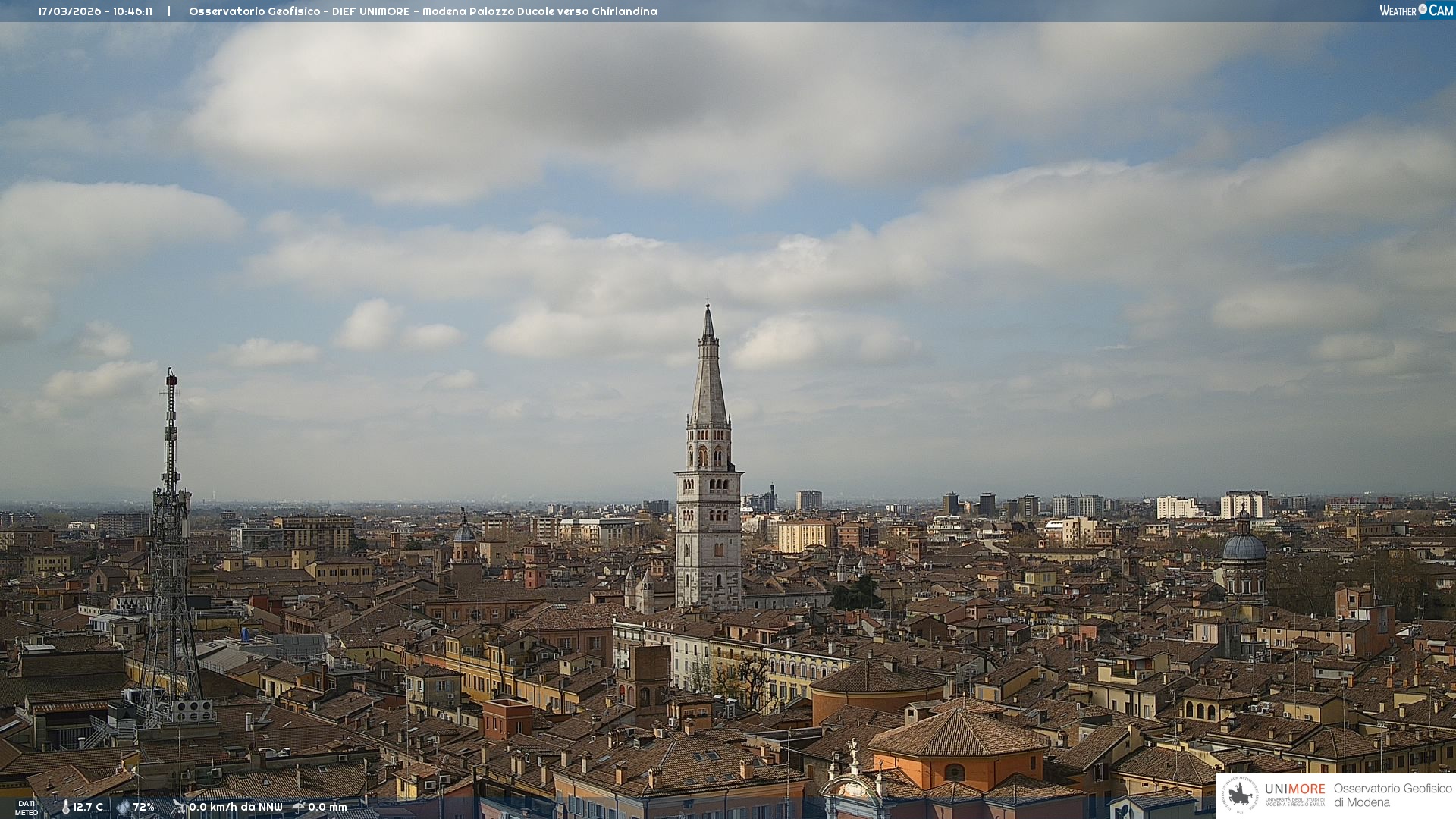
Task: Click the 72% humidity value
Action: click(x=144, y=808)
